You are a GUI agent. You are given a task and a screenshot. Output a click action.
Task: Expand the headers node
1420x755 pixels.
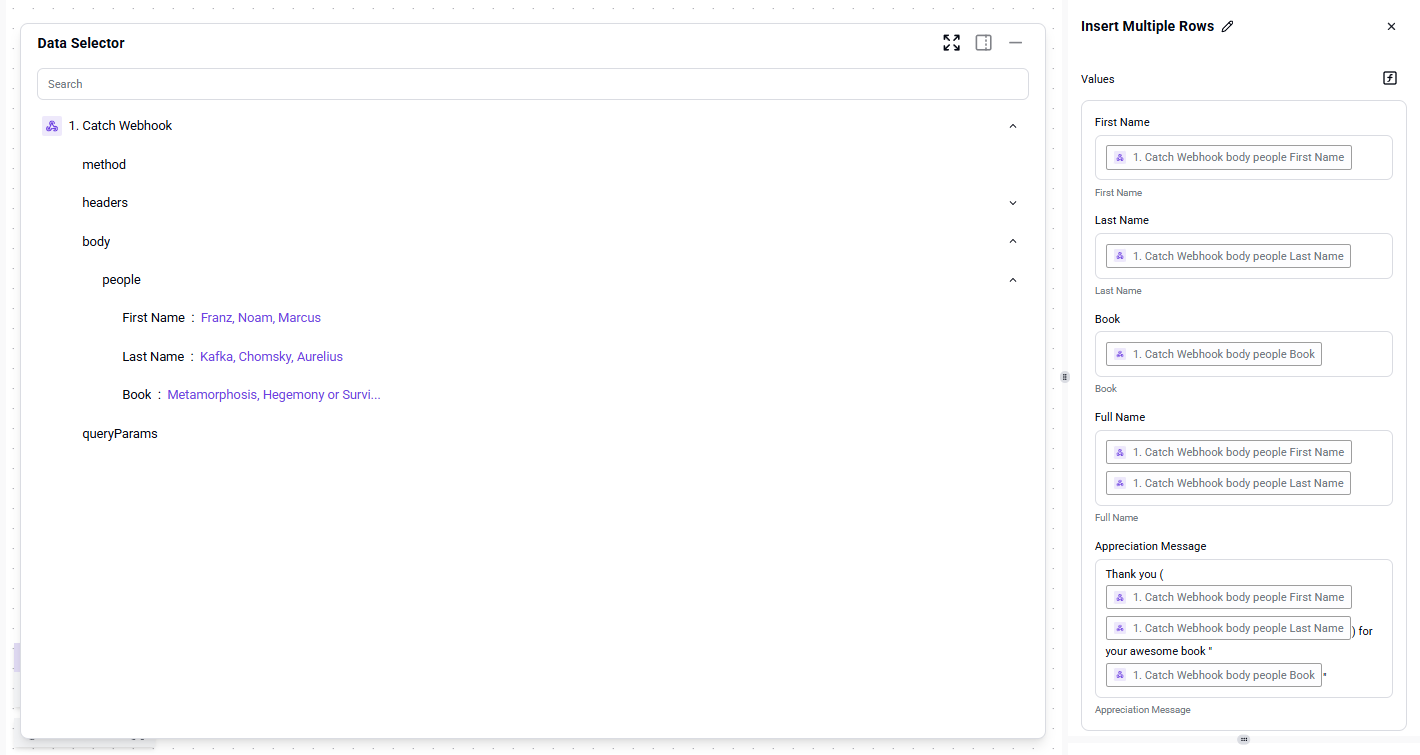1013,203
